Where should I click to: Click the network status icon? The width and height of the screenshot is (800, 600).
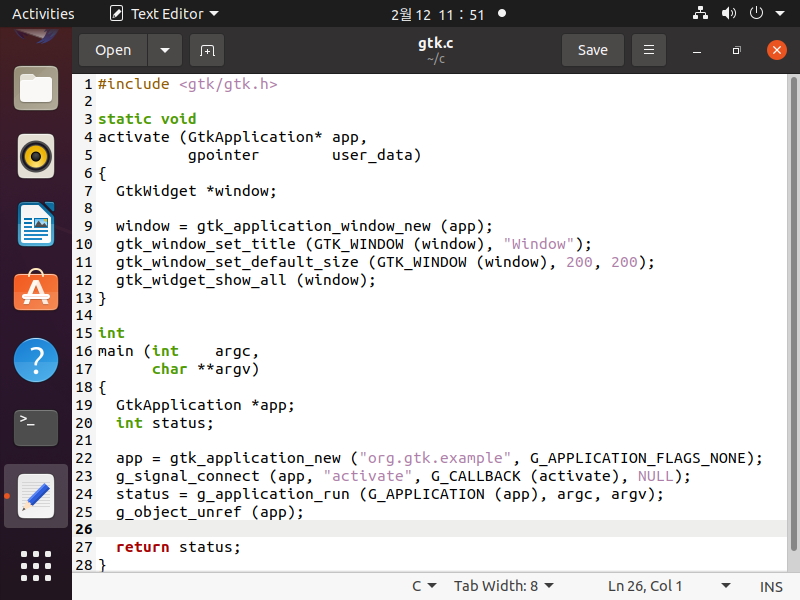(700, 13)
